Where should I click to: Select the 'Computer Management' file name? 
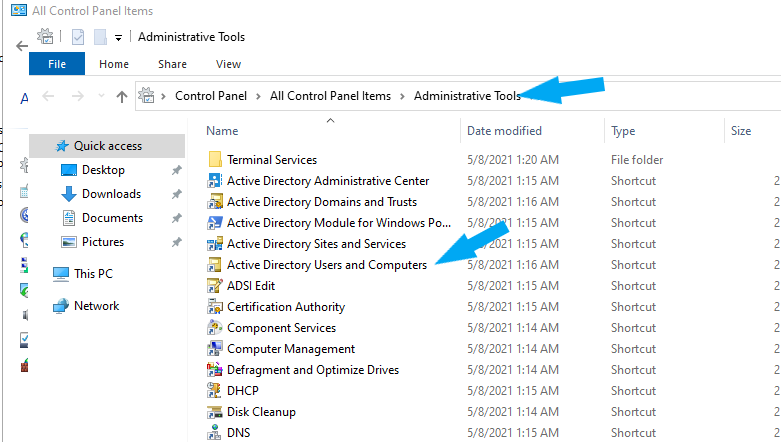coord(291,349)
